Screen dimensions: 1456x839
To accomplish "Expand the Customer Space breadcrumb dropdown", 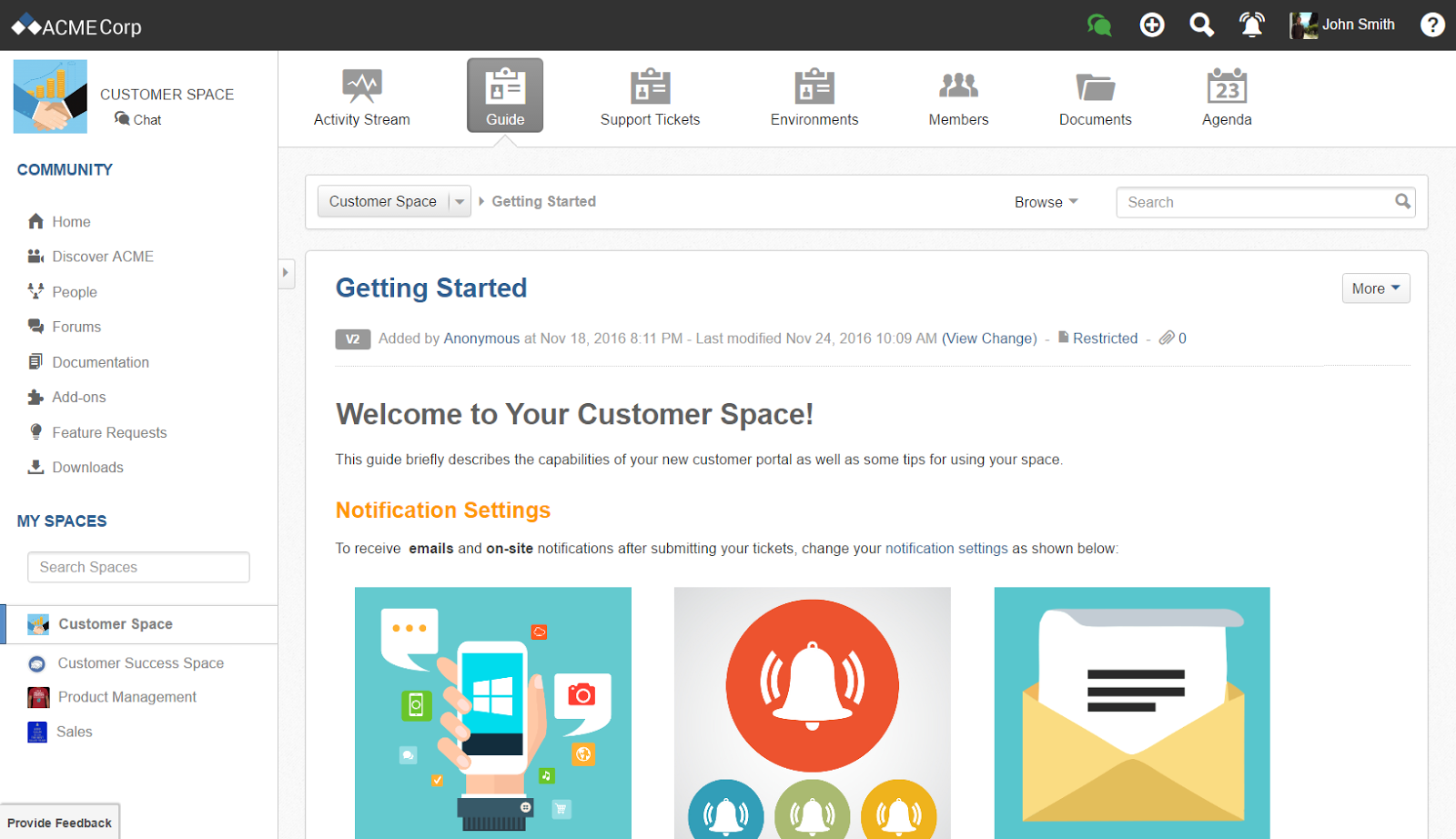I will coord(460,201).
